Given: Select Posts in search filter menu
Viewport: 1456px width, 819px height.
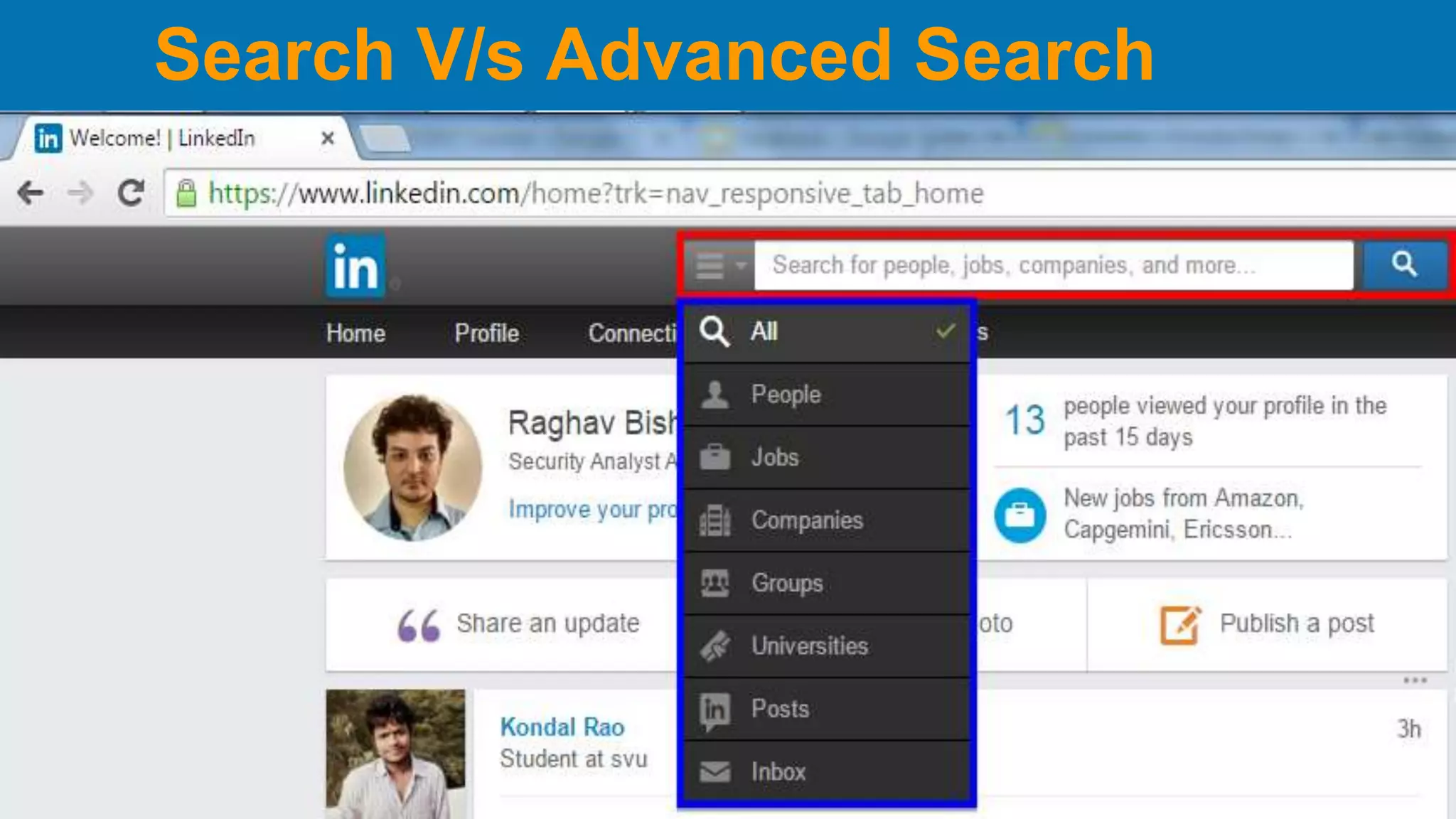Looking at the screenshot, I should click(x=827, y=709).
